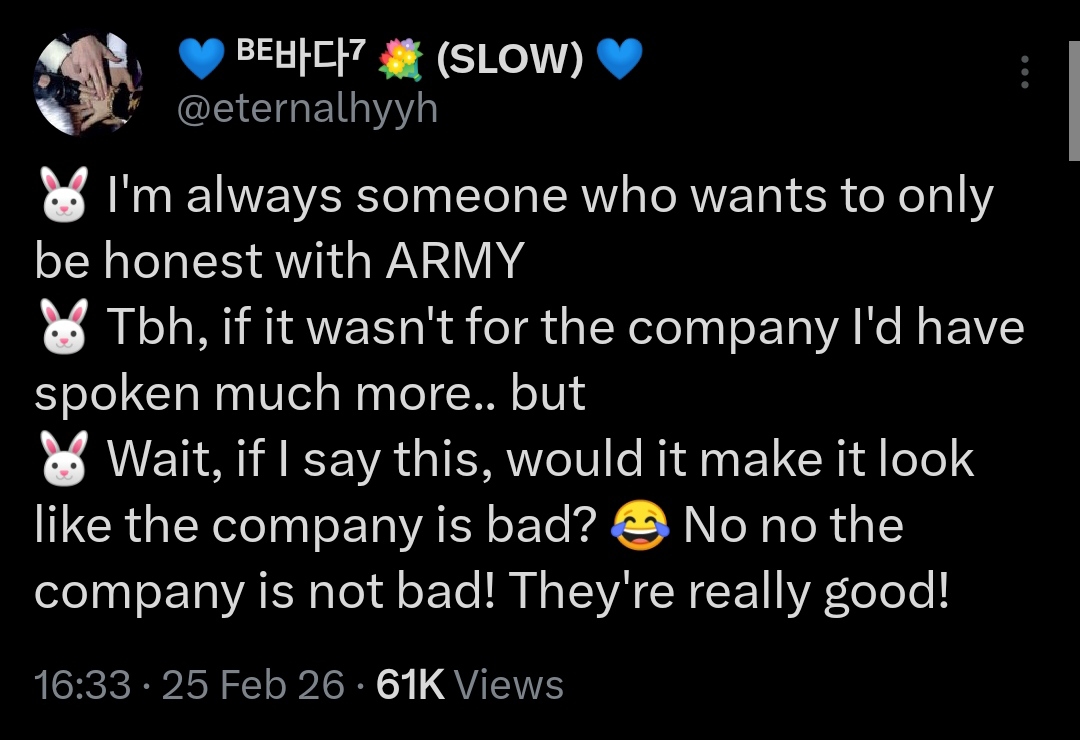1080x740 pixels.
Task: Click the bunny emoji beside "Wait, if I"
Action: coord(61,460)
